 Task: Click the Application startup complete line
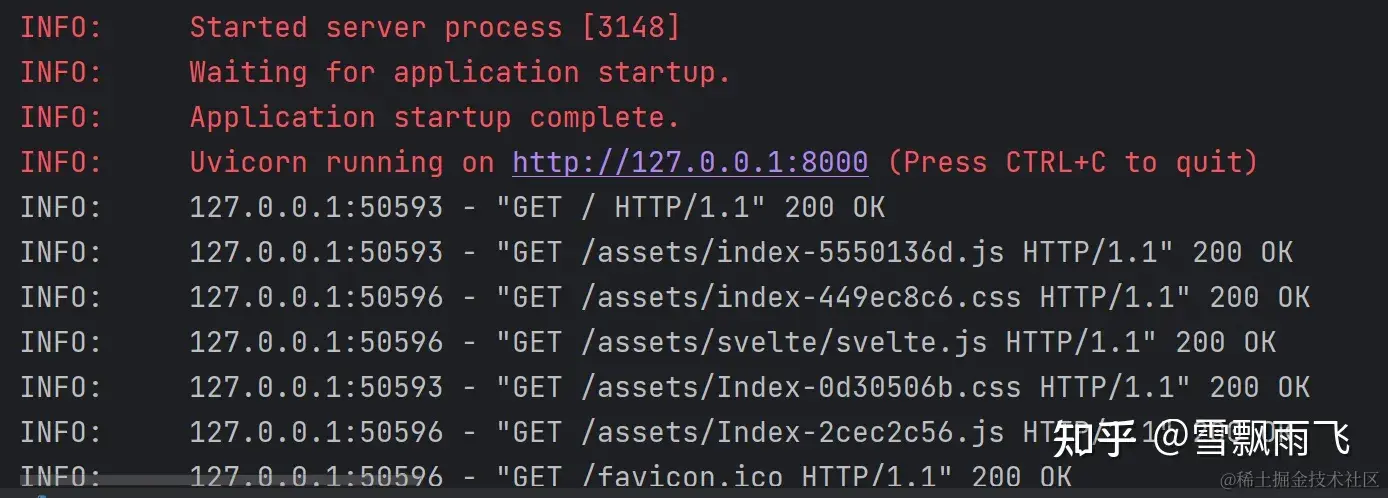point(350,117)
